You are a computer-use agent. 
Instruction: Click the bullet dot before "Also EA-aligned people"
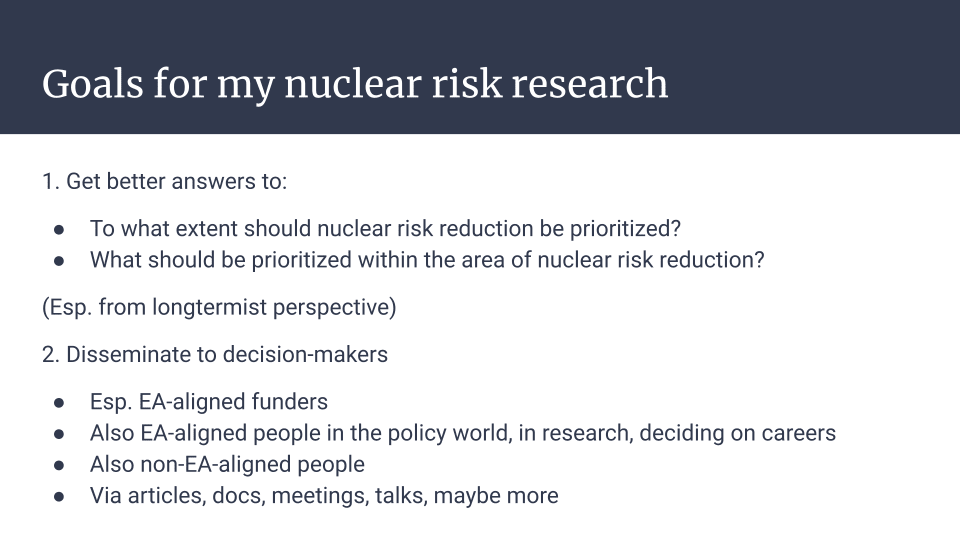[x=59, y=434]
